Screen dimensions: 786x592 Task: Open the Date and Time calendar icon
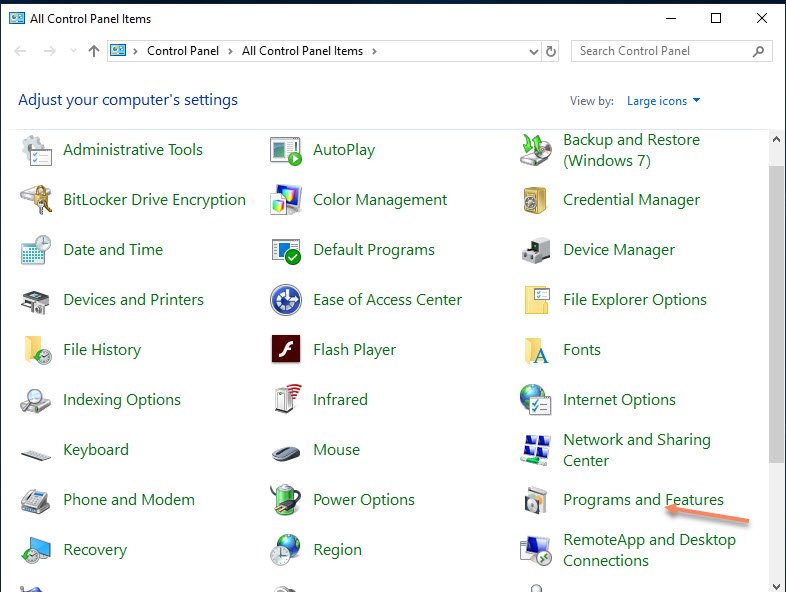[36, 250]
